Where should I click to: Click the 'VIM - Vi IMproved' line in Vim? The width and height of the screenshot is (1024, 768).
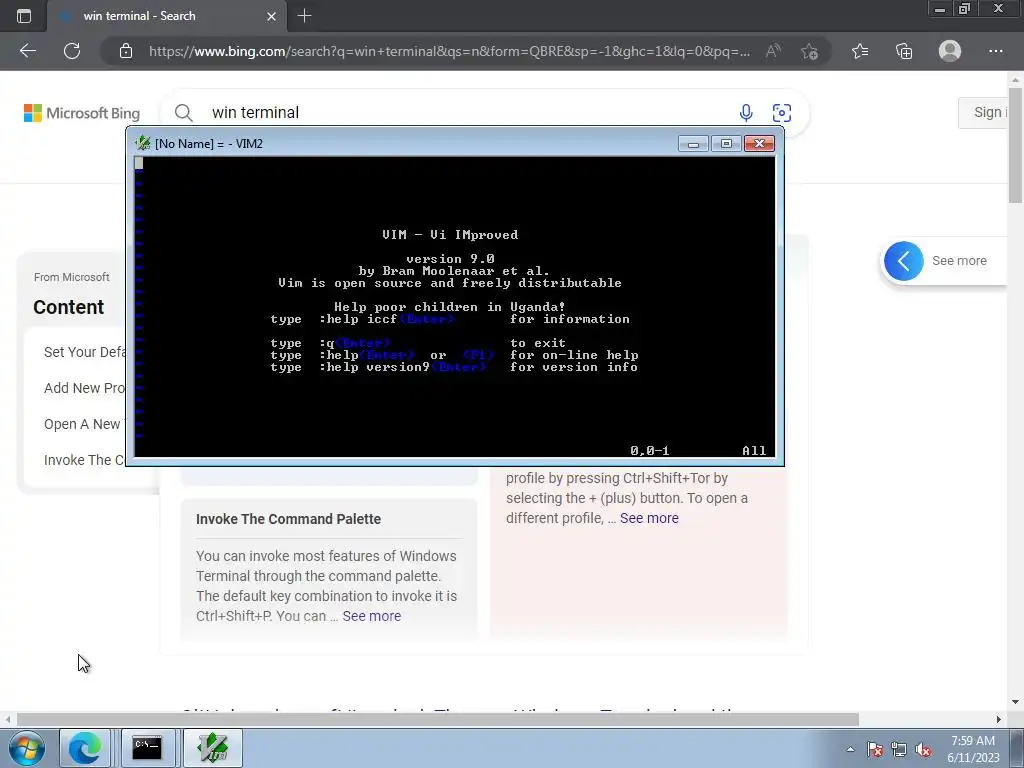450,234
